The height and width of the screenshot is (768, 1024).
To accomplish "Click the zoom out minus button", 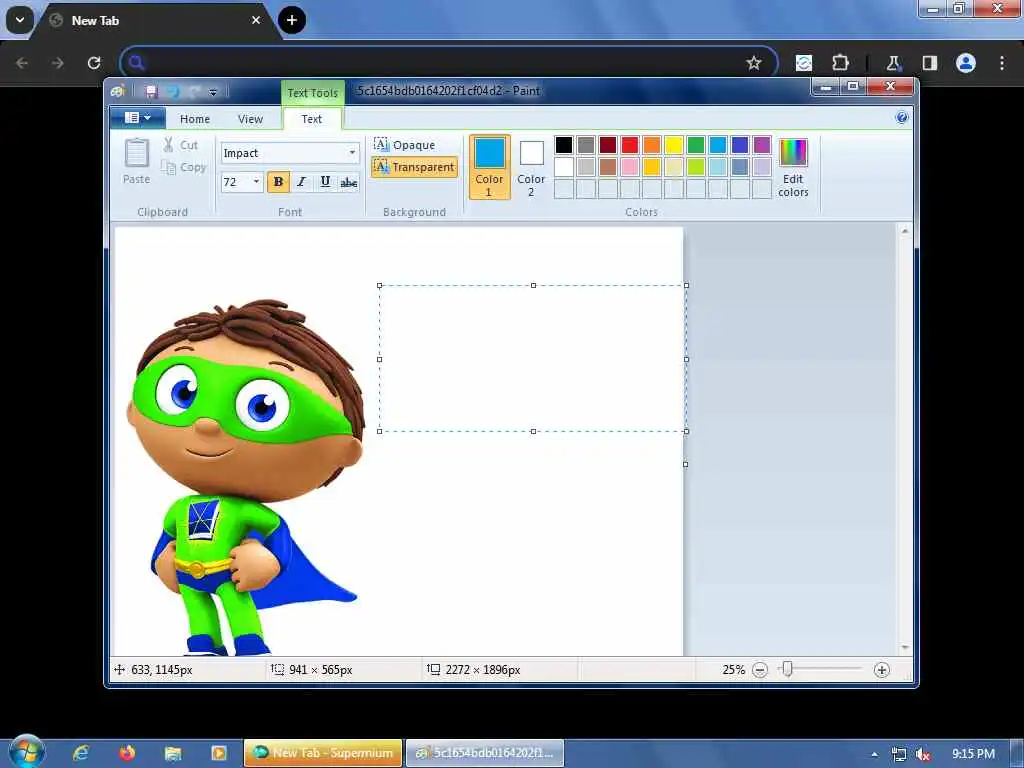I will (x=760, y=670).
